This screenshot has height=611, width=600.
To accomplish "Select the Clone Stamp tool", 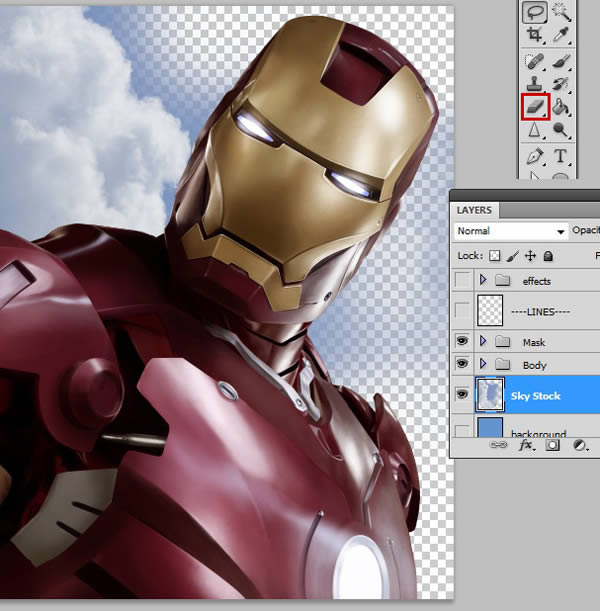I will click(535, 84).
